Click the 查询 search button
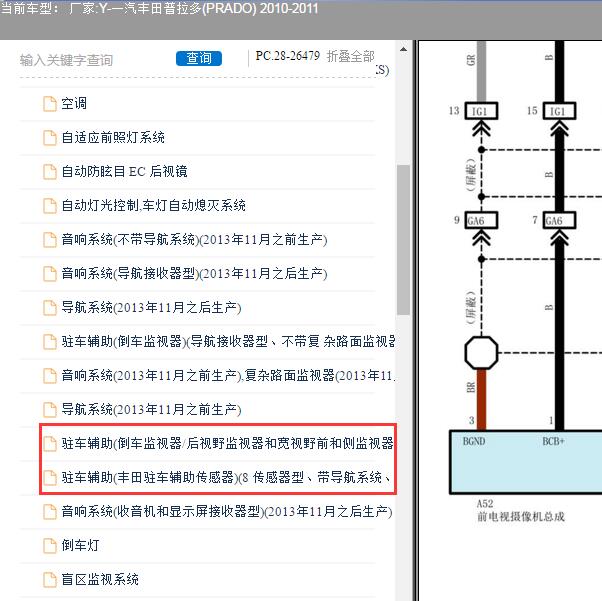 (199, 58)
